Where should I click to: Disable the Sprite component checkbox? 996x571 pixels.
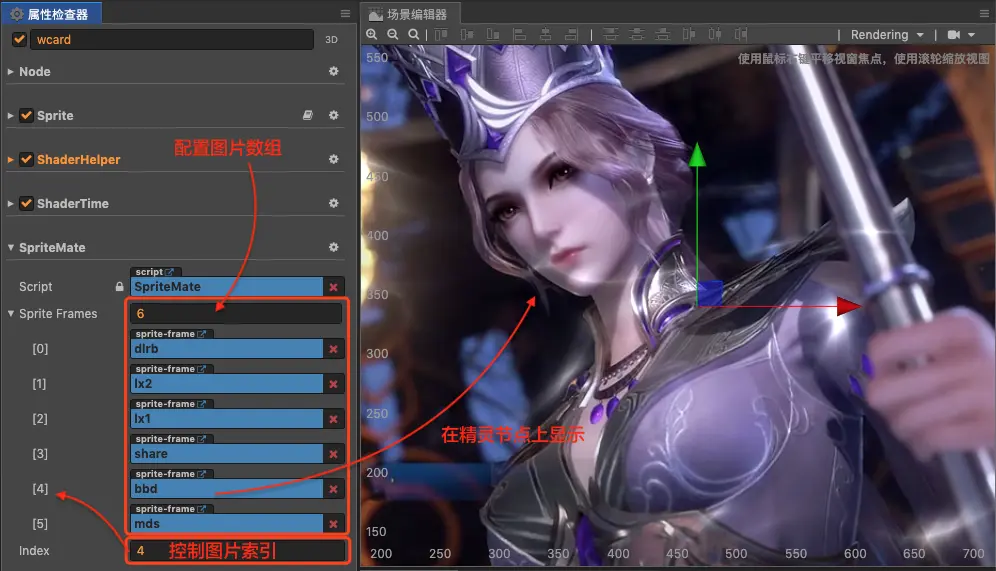26,115
